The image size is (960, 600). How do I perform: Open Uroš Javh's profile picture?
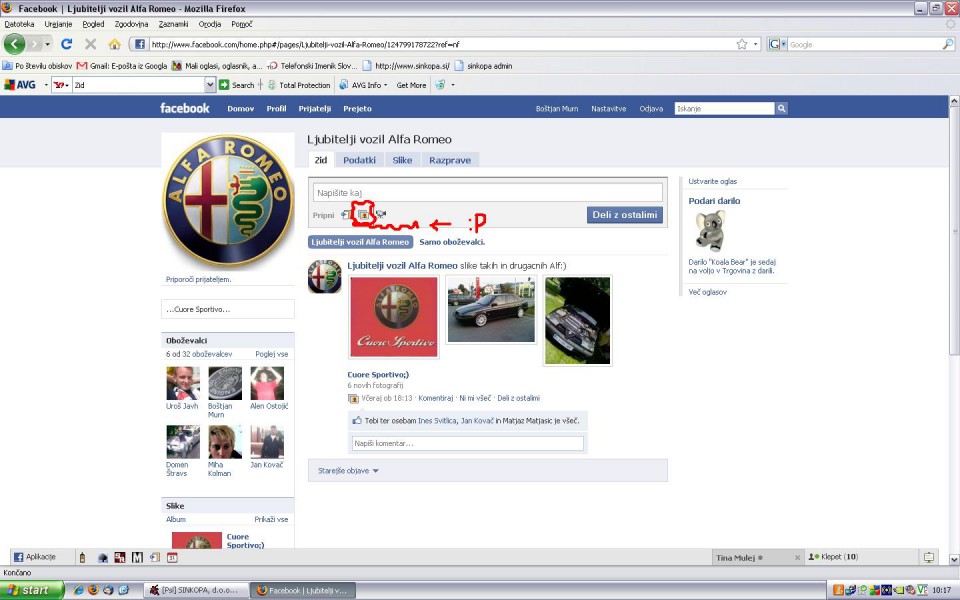click(182, 383)
